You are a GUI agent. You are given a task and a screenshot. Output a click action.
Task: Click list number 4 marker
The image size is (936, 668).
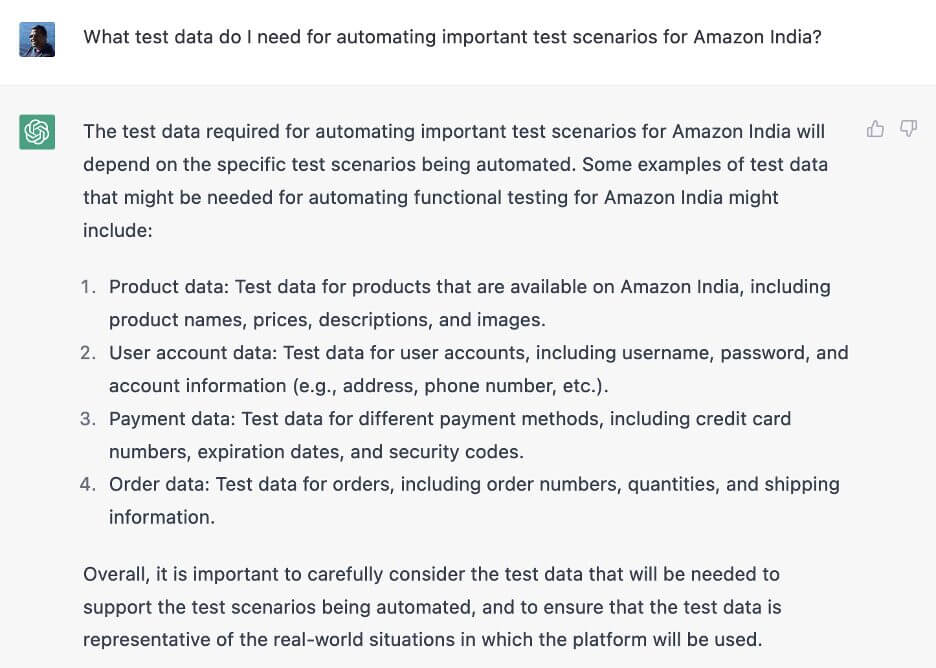click(88, 485)
